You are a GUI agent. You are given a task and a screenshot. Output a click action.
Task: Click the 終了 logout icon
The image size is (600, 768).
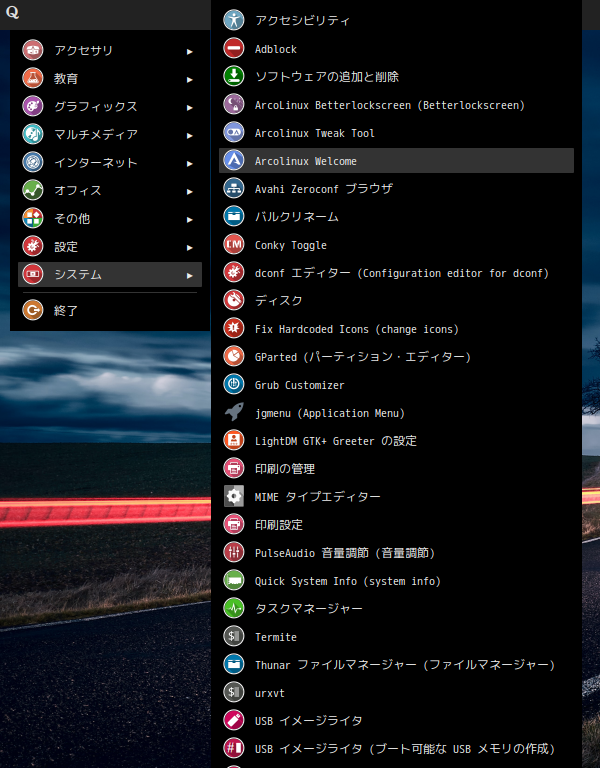pos(33,310)
